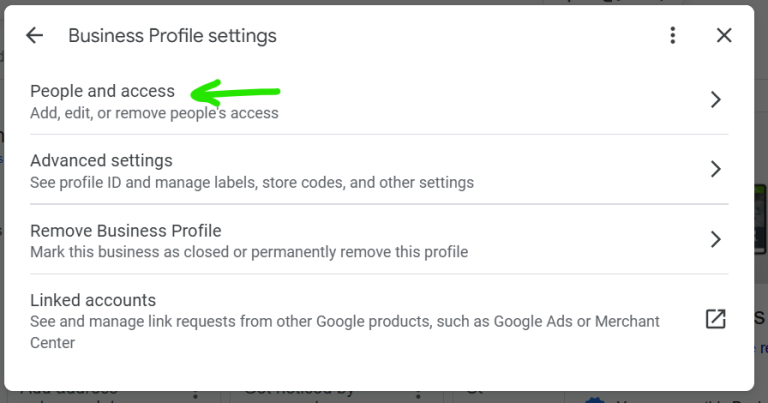
Task: Open the People and access menu item
Action: click(102, 91)
